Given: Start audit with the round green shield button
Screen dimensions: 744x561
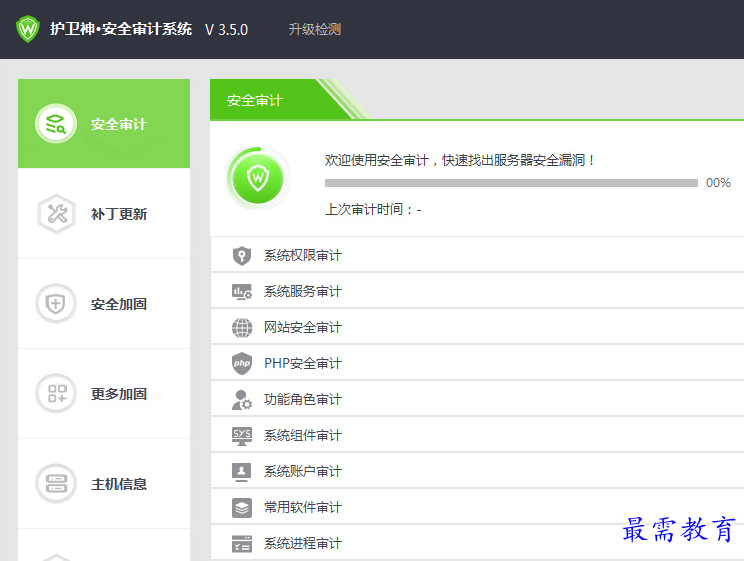Looking at the screenshot, I should 258,178.
